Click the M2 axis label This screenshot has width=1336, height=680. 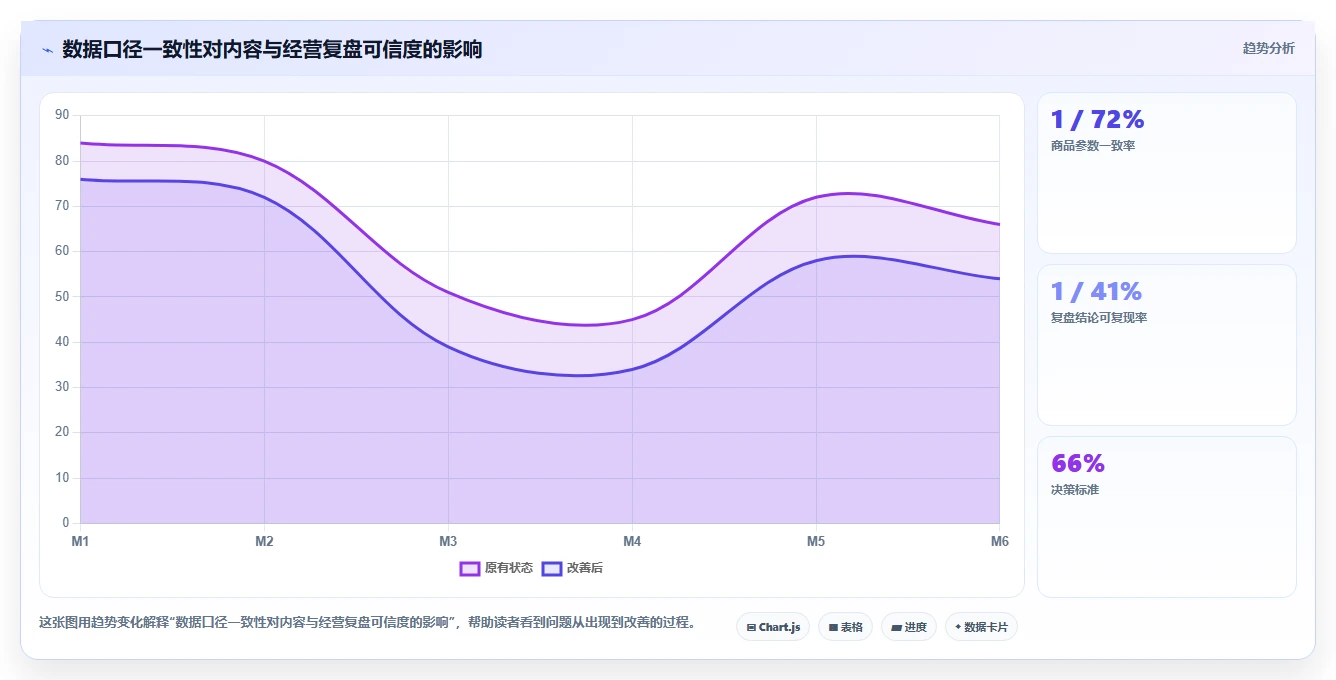point(264,541)
